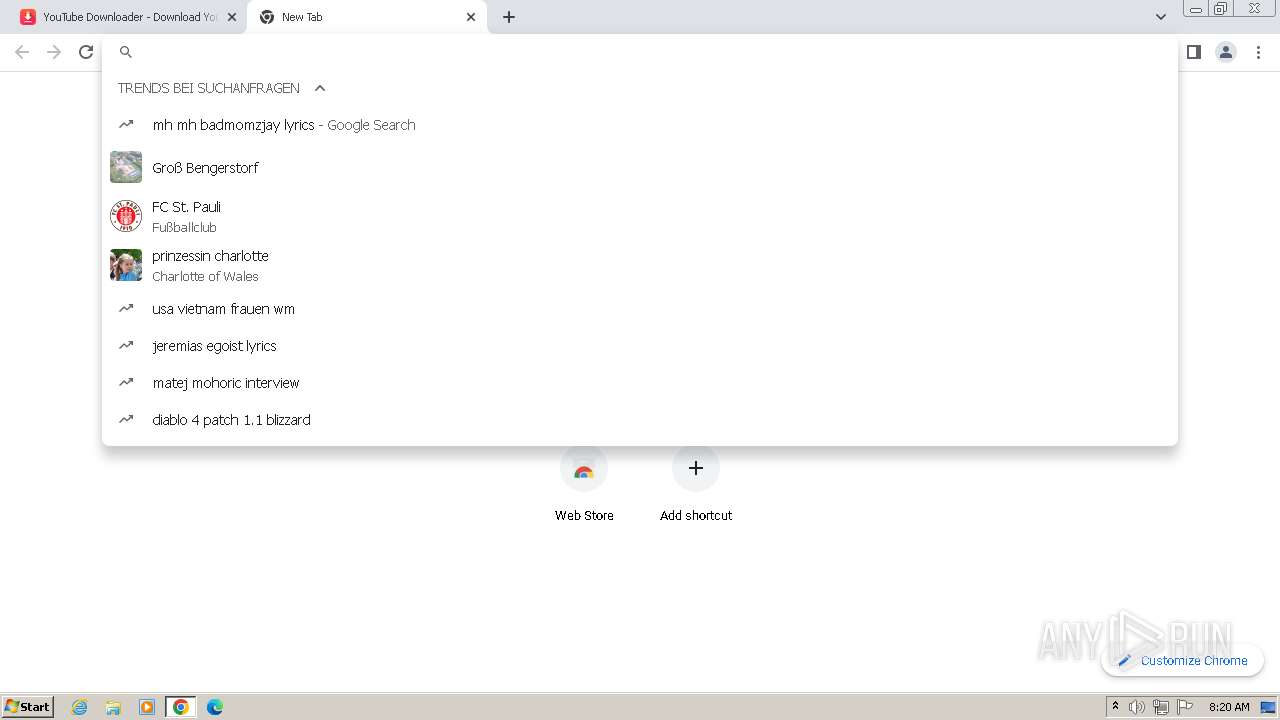
Task: Click the Chrome taskbar icon
Action: pyautogui.click(x=181, y=707)
